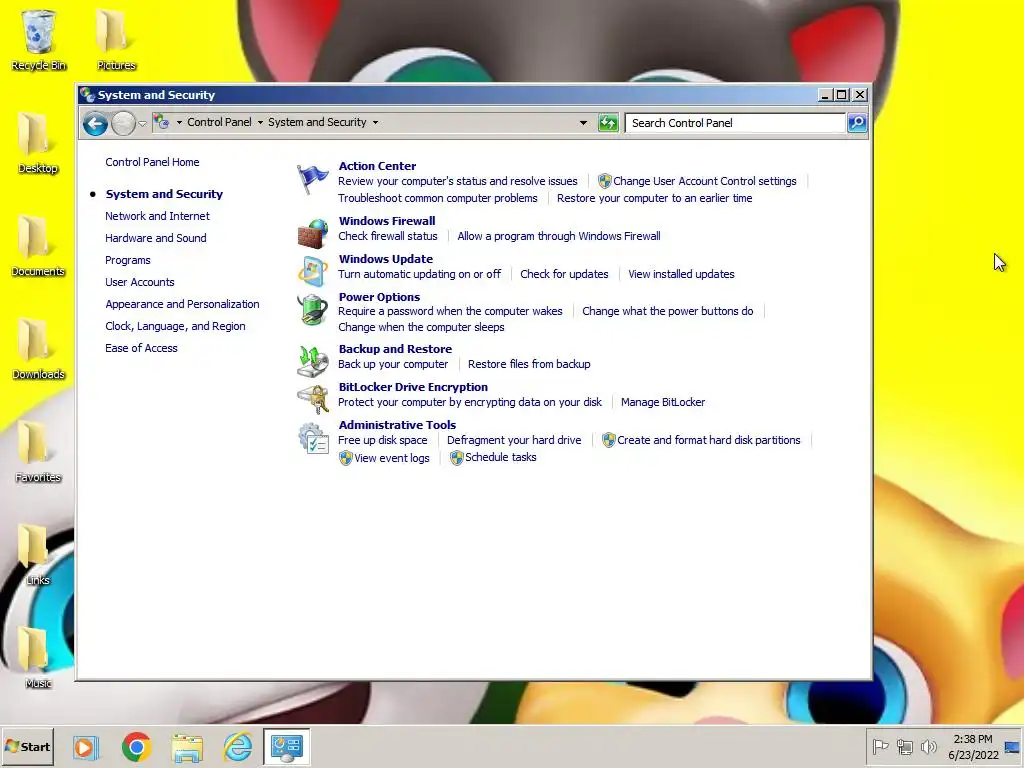Click System and Security in the breadcrumb

[317, 122]
